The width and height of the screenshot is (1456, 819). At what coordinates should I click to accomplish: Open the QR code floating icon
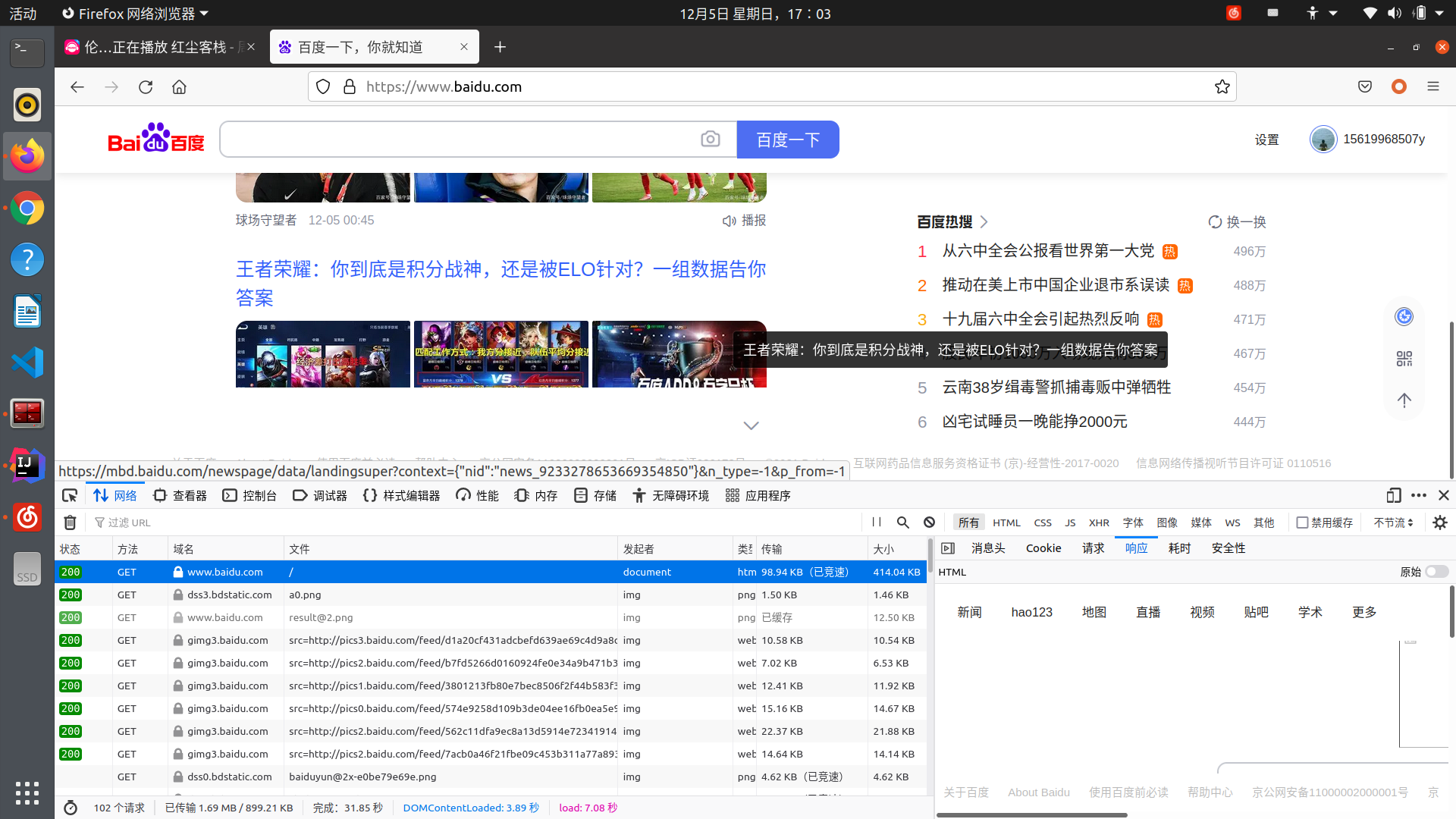[1404, 359]
